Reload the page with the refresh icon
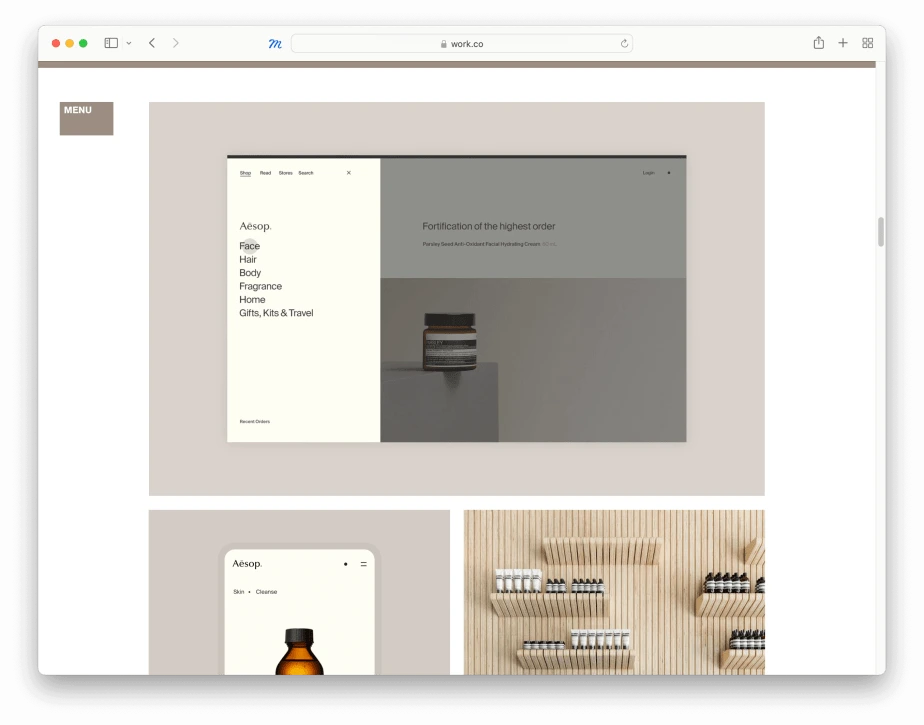The width and height of the screenshot is (924, 725). coord(624,44)
